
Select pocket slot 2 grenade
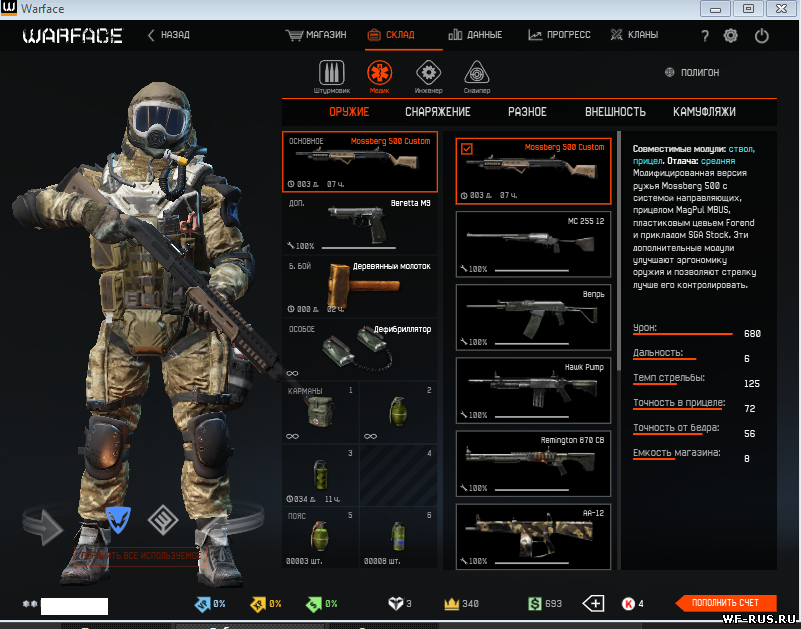398,412
